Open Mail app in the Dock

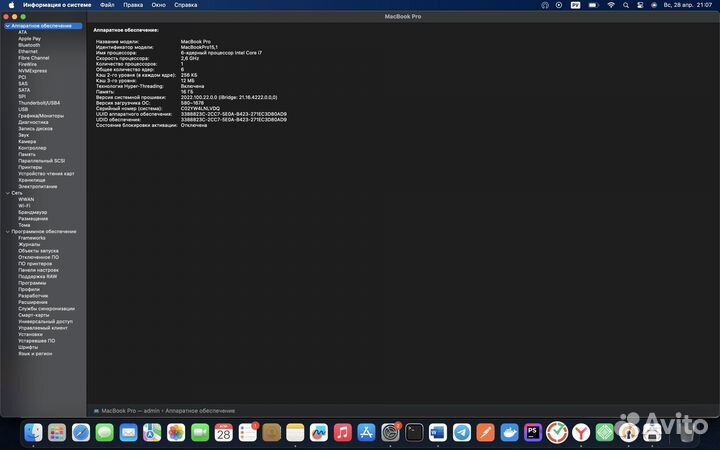pos(129,432)
